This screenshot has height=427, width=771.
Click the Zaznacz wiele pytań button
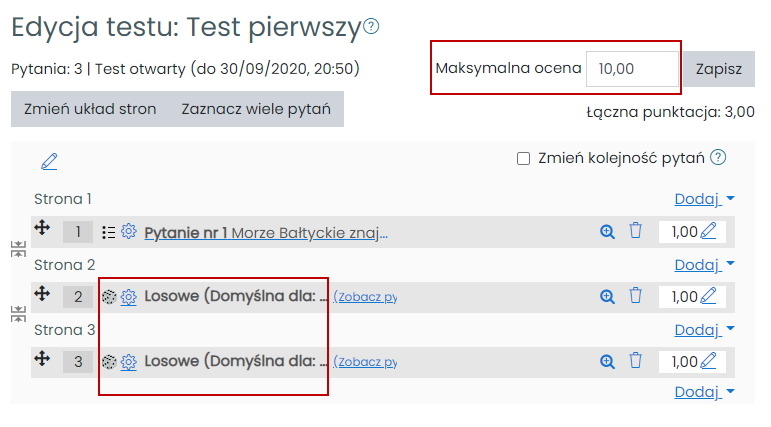(x=256, y=109)
